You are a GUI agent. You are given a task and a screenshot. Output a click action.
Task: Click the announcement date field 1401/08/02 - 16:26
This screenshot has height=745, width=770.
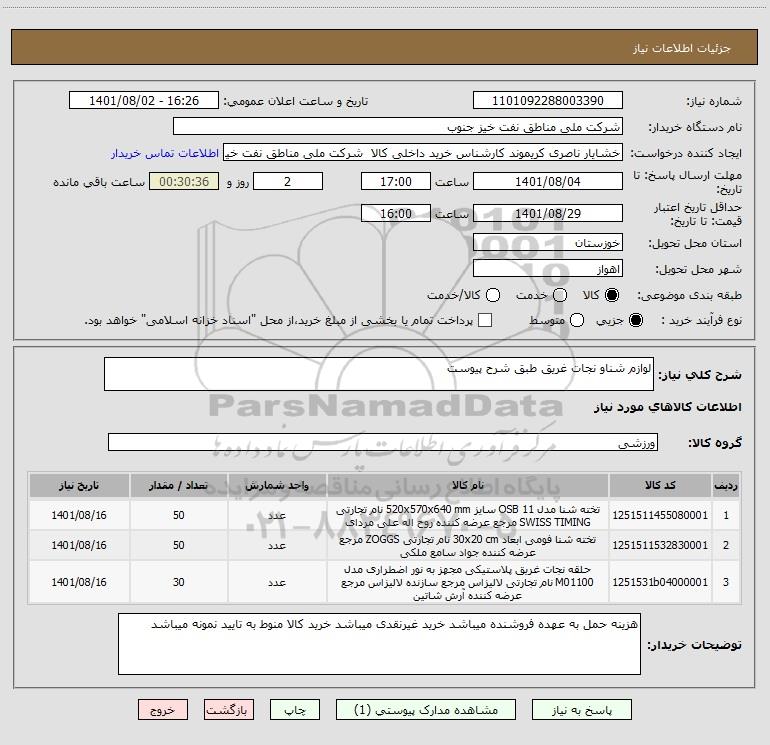click(144, 100)
